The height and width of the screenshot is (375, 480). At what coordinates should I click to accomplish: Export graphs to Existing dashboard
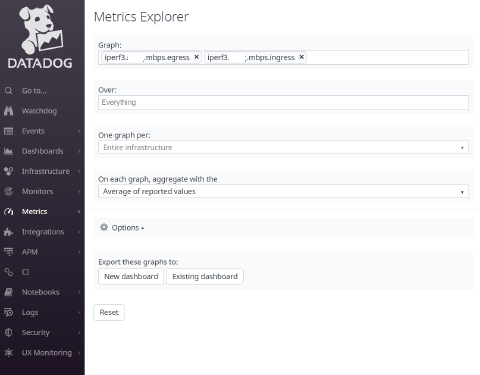[205, 276]
